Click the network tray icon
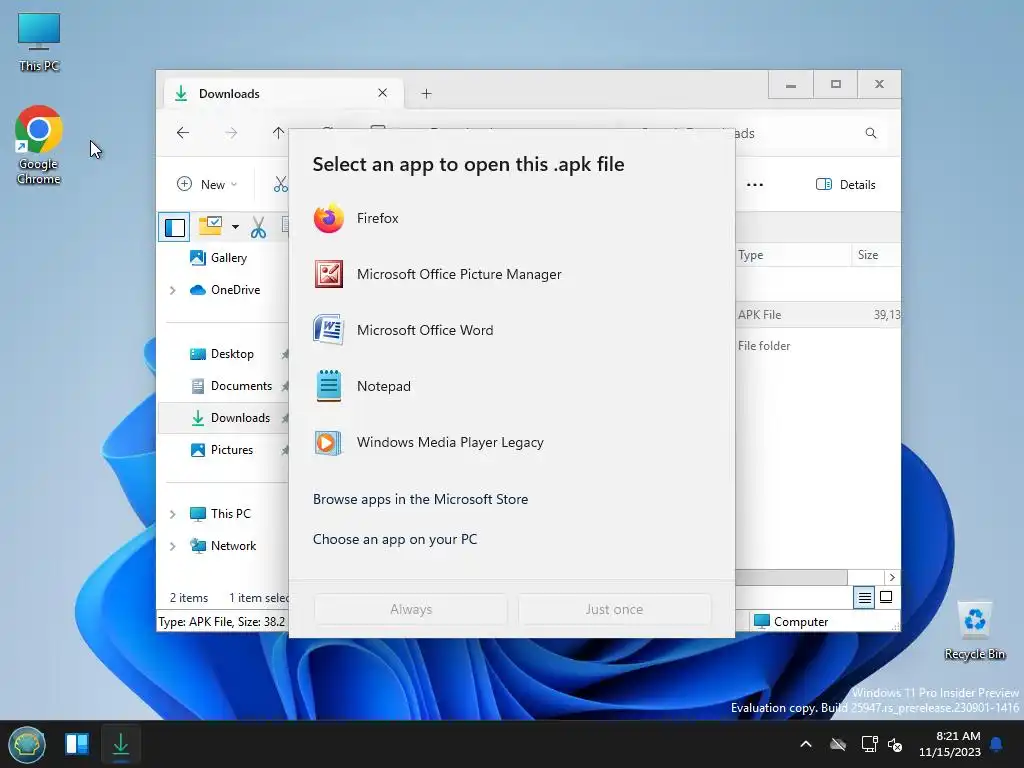This screenshot has height=768, width=1024. (869, 744)
